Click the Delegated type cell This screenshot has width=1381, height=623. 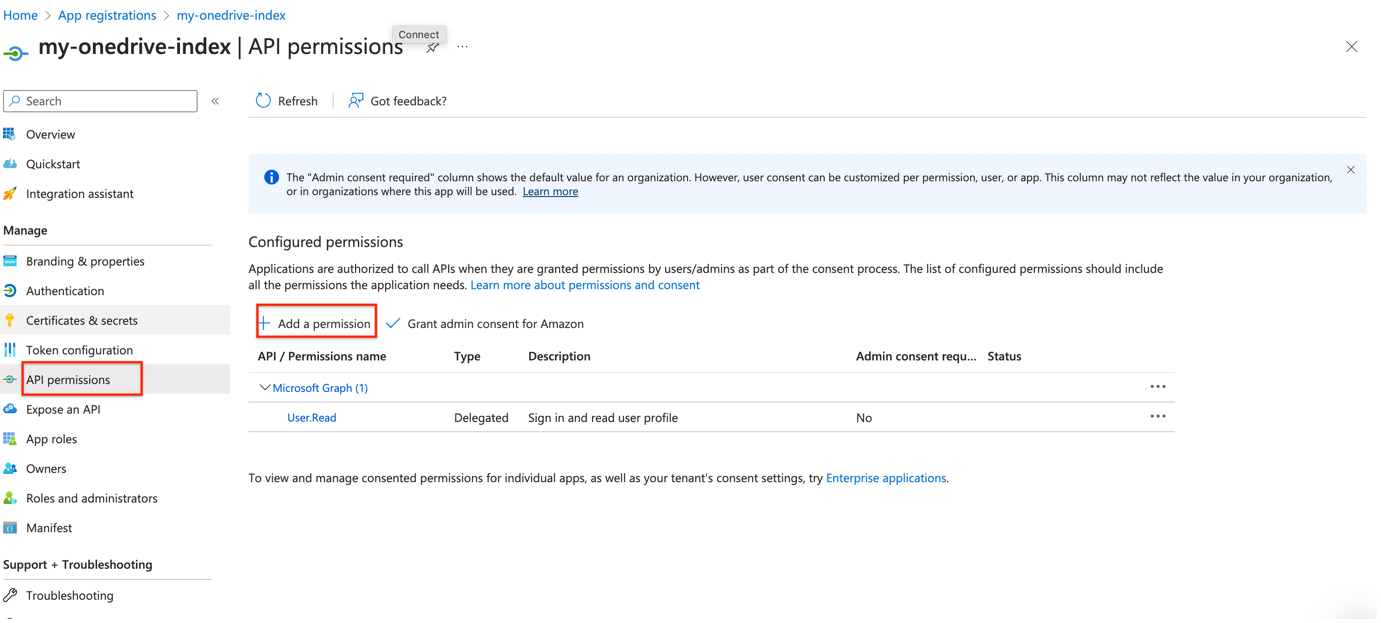point(481,418)
